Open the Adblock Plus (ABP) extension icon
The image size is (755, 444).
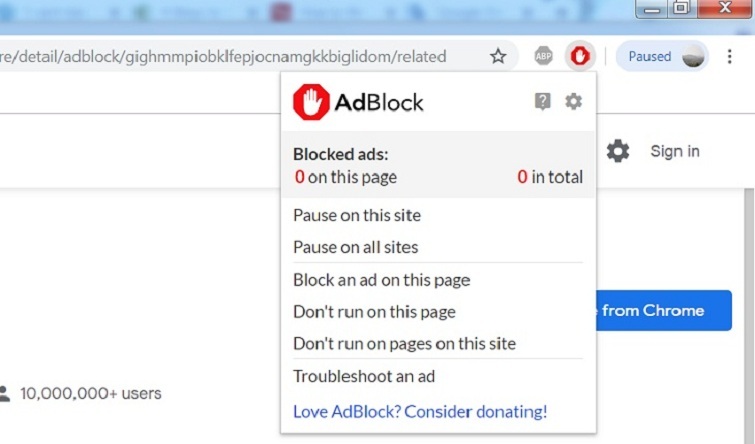[543, 56]
